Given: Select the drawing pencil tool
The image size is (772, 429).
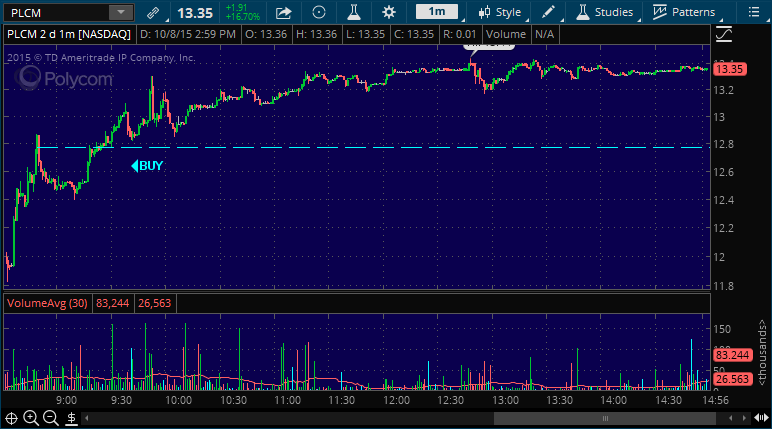Looking at the screenshot, I should click(x=548, y=13).
